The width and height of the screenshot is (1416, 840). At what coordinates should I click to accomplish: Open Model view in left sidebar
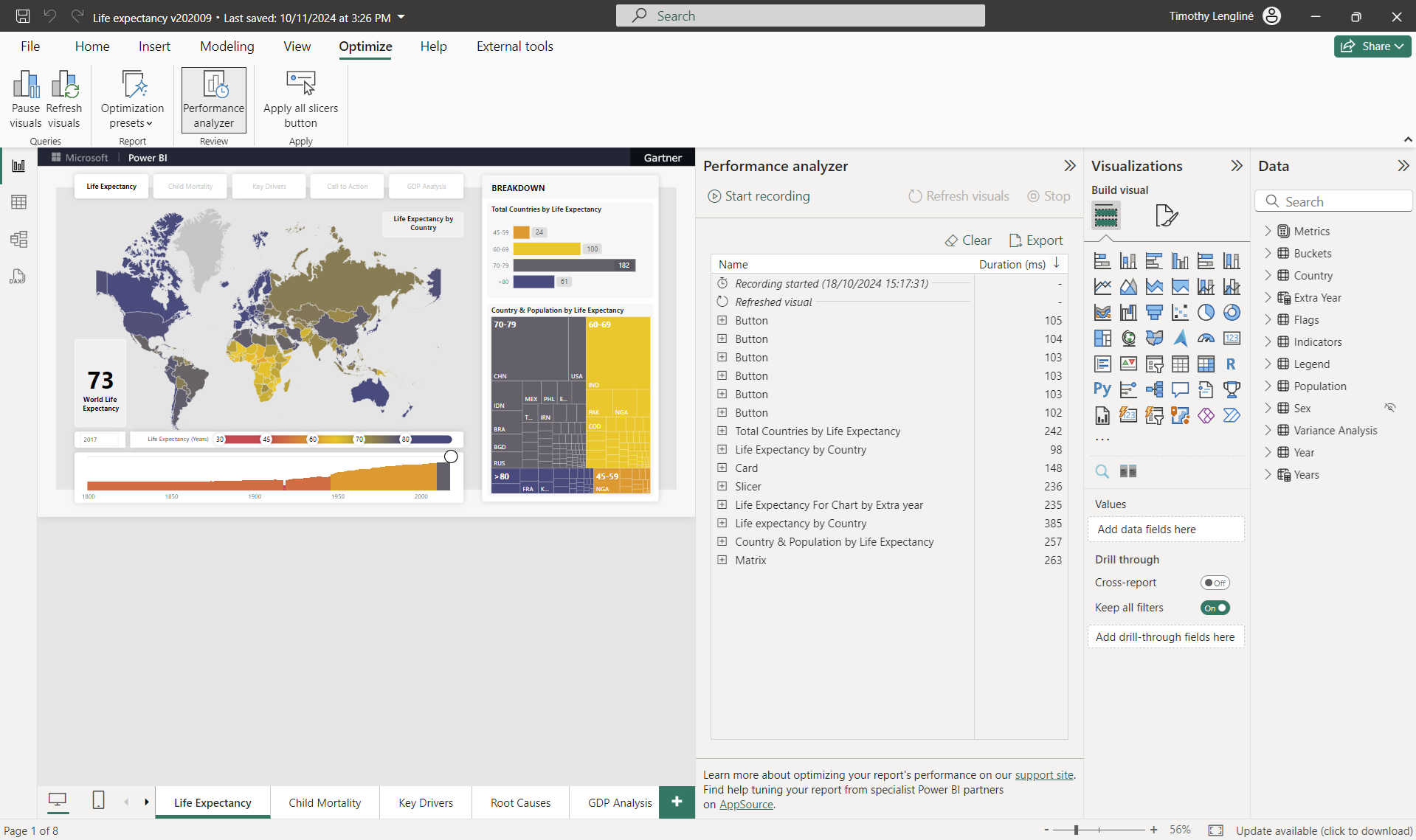(x=18, y=239)
